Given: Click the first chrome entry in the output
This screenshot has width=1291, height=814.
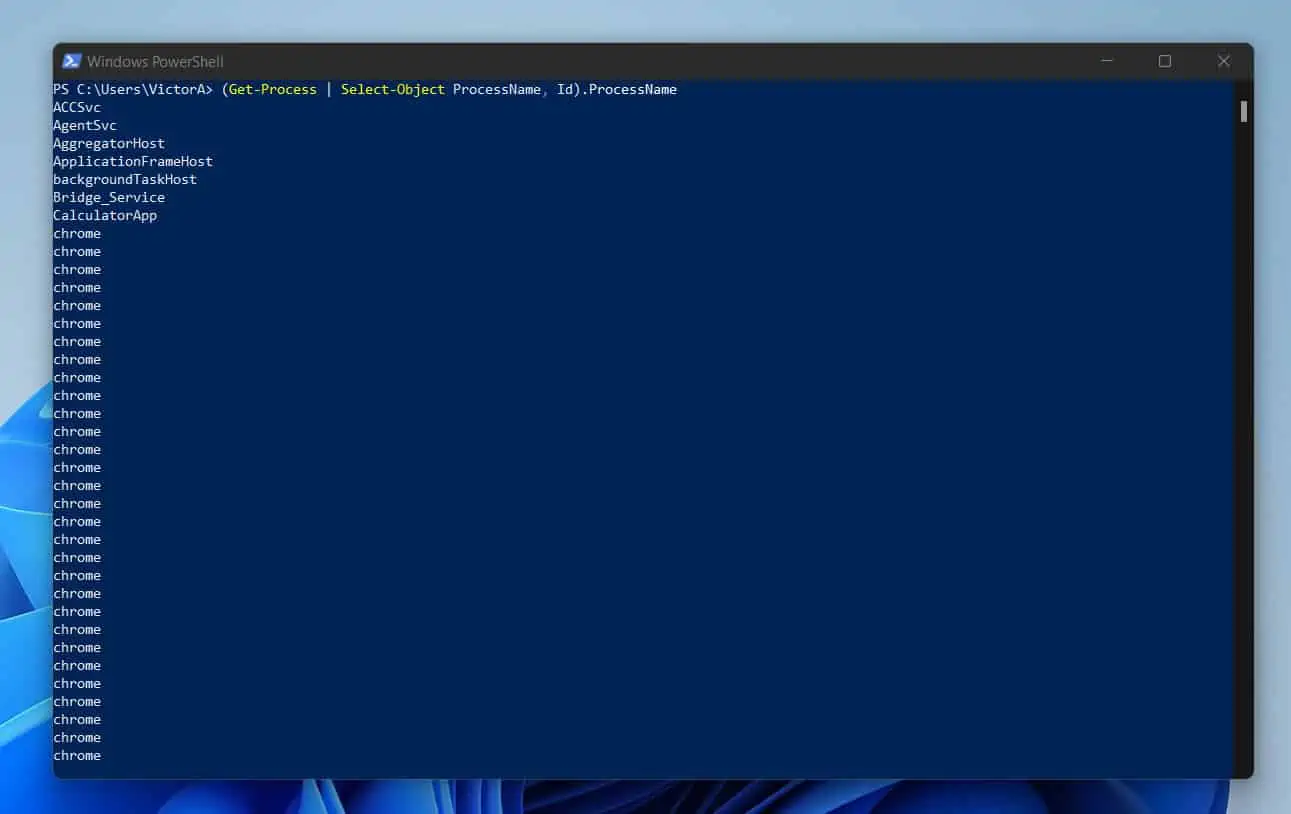Looking at the screenshot, I should coord(77,234).
